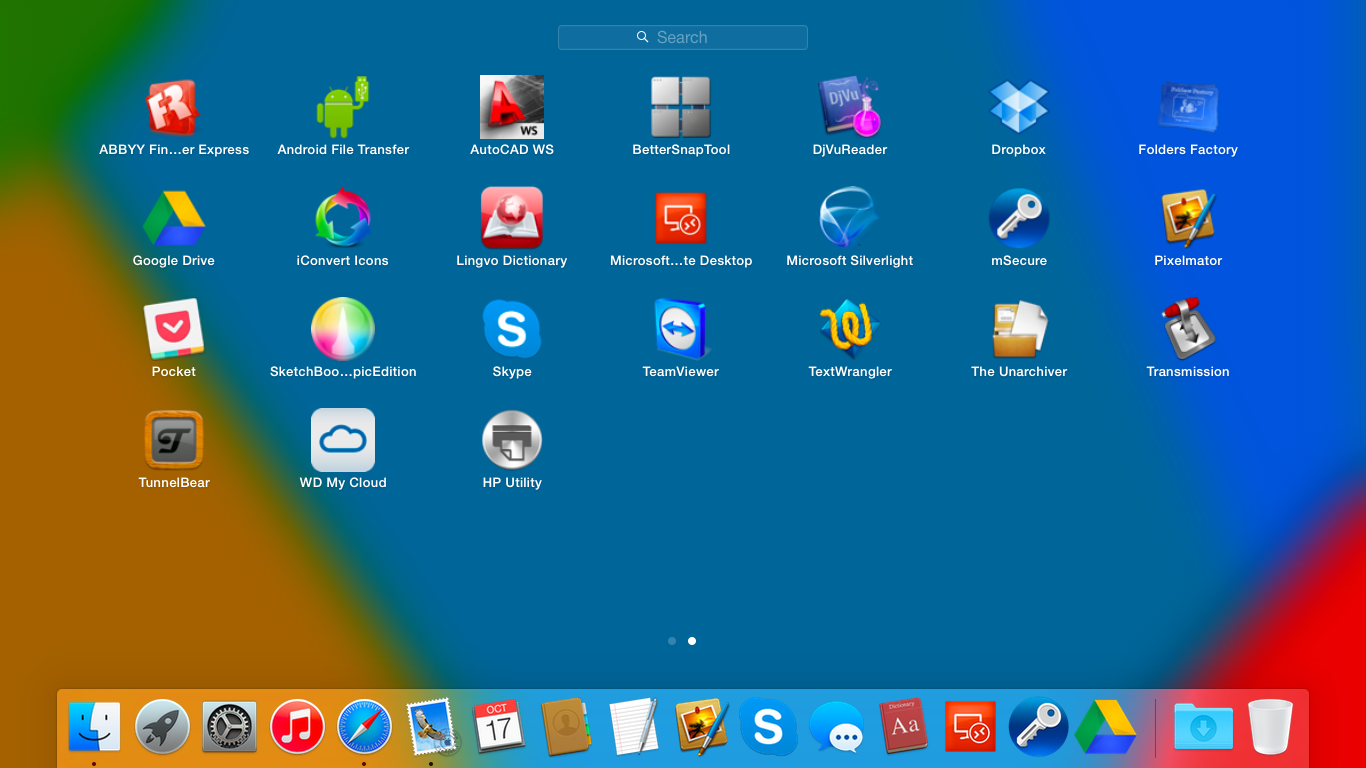
Task: Launch Android File Transfer app
Action: 343,108
